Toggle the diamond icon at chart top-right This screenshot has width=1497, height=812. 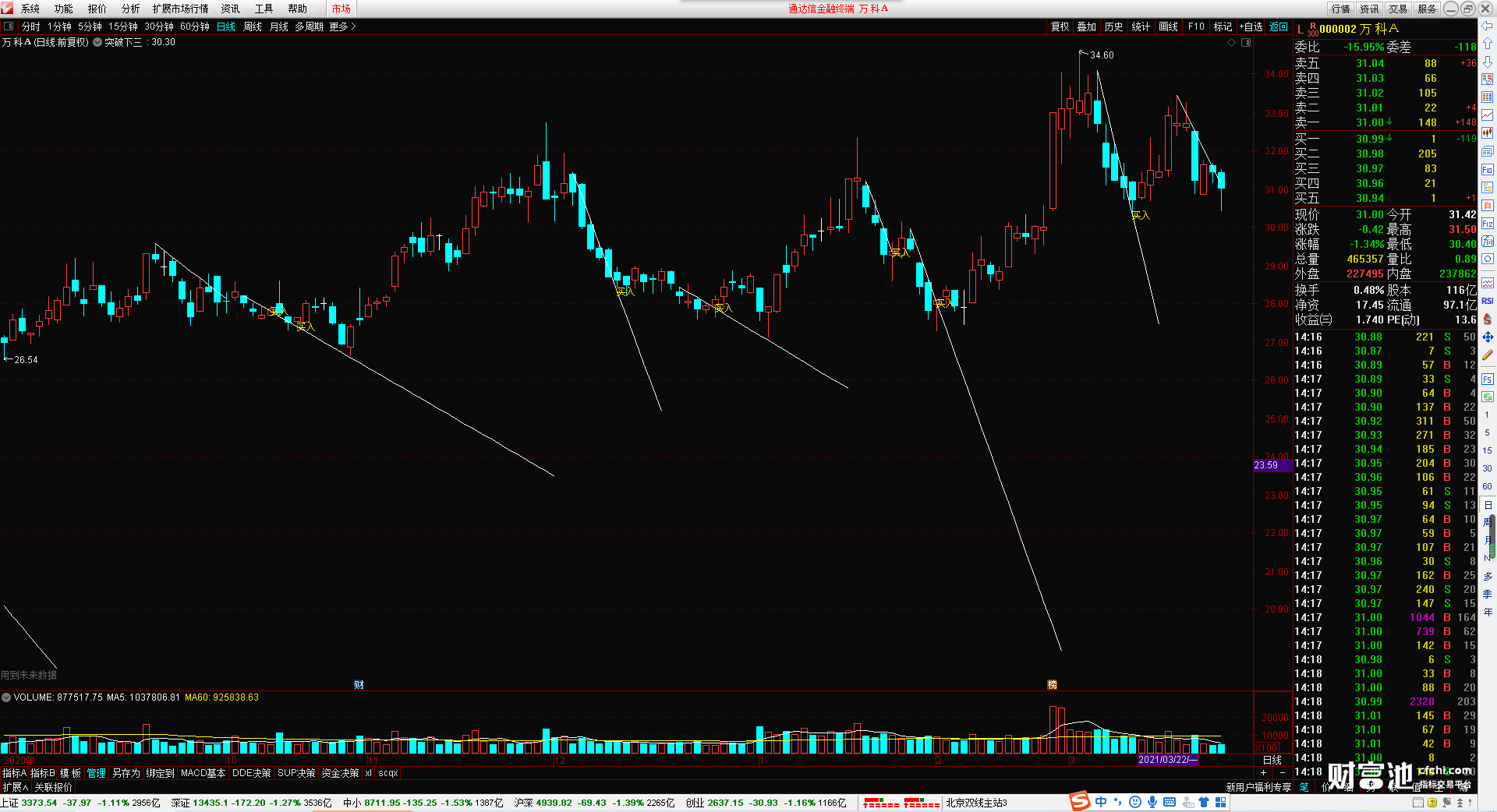point(1232,43)
